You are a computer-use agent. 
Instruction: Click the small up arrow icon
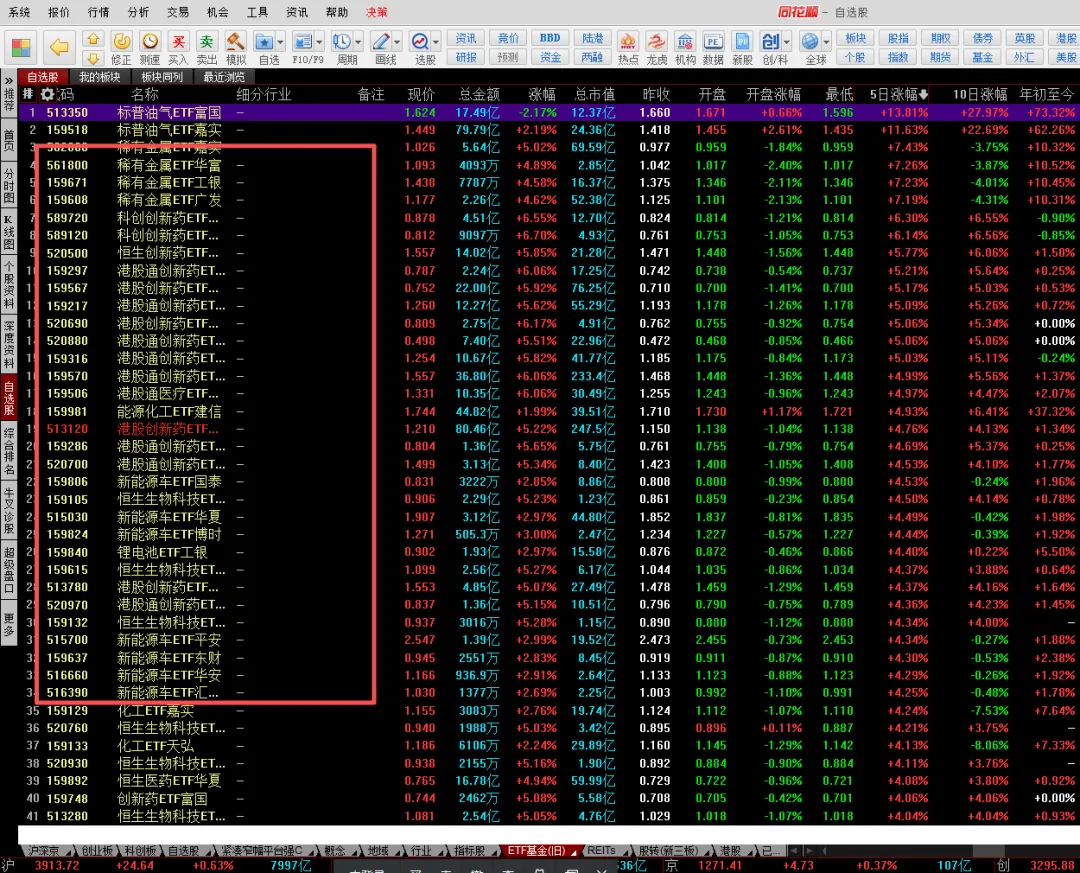point(93,39)
